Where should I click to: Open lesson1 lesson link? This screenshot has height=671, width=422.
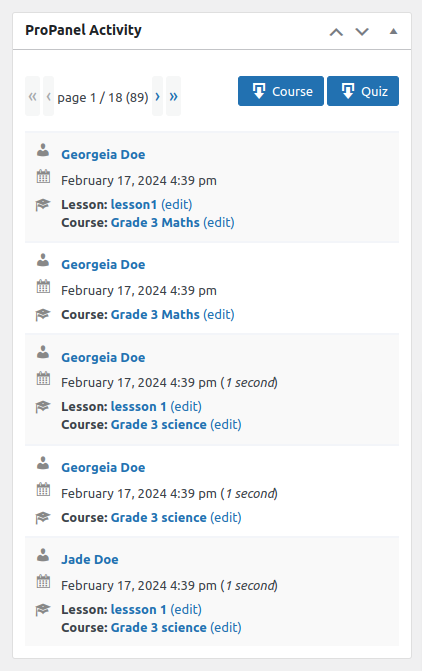point(134,205)
